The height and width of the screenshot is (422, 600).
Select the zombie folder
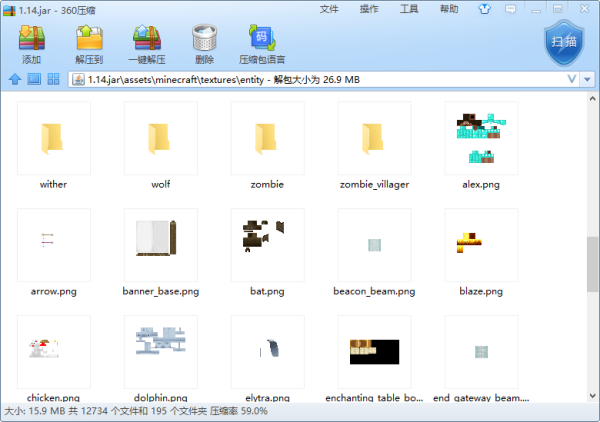tap(267, 138)
